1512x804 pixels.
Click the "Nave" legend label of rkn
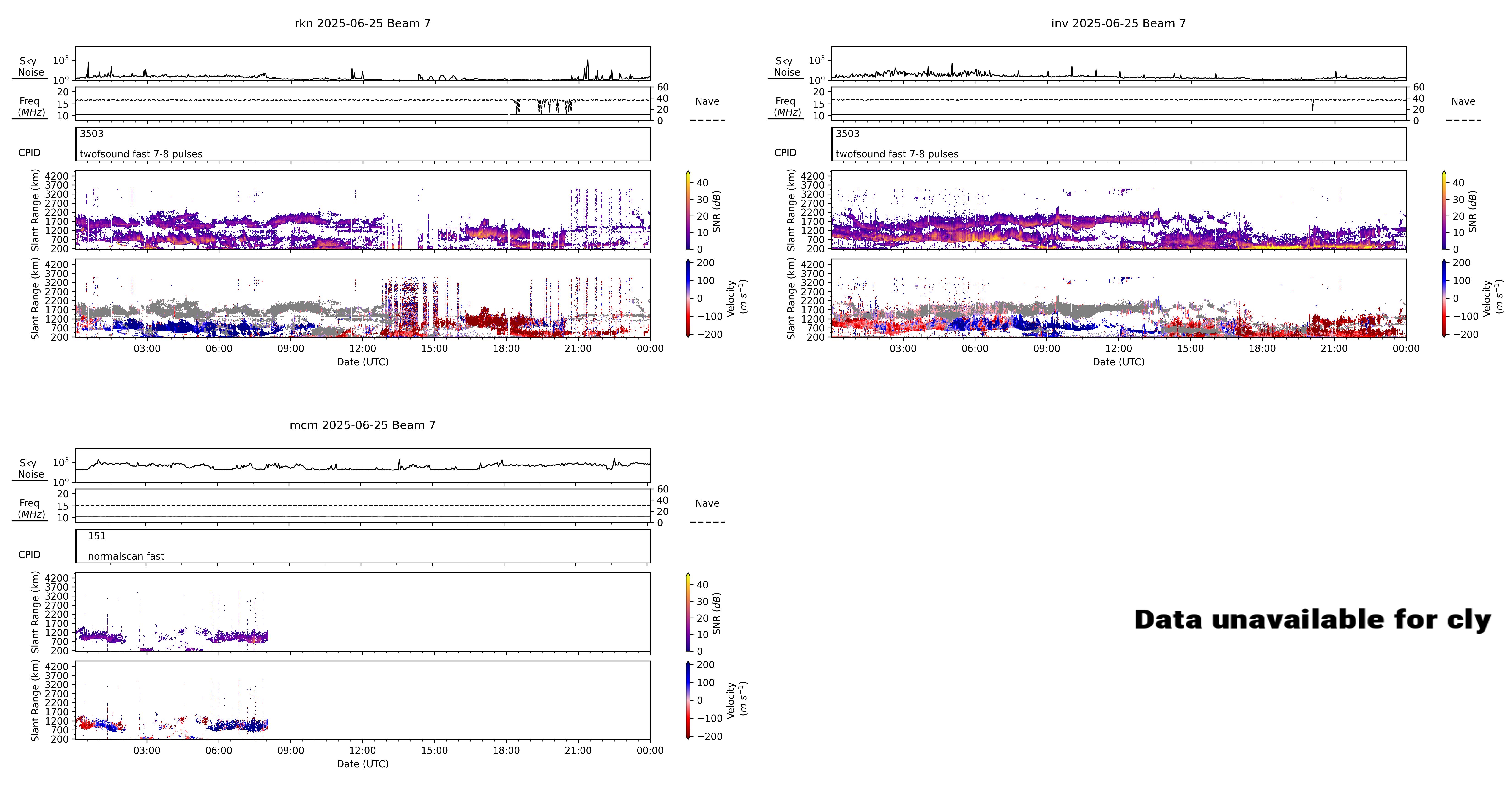coord(707,101)
